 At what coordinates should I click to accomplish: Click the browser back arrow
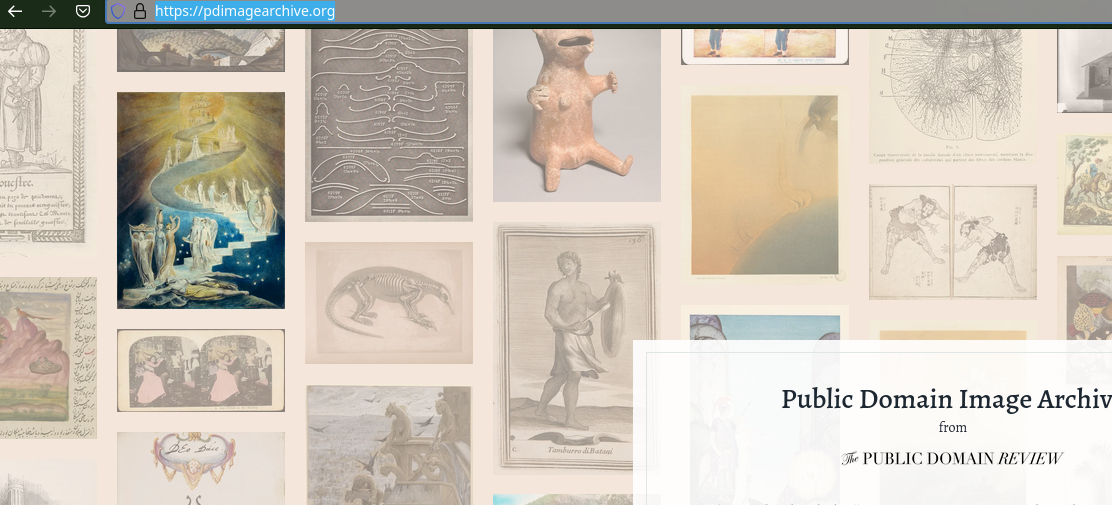15,11
